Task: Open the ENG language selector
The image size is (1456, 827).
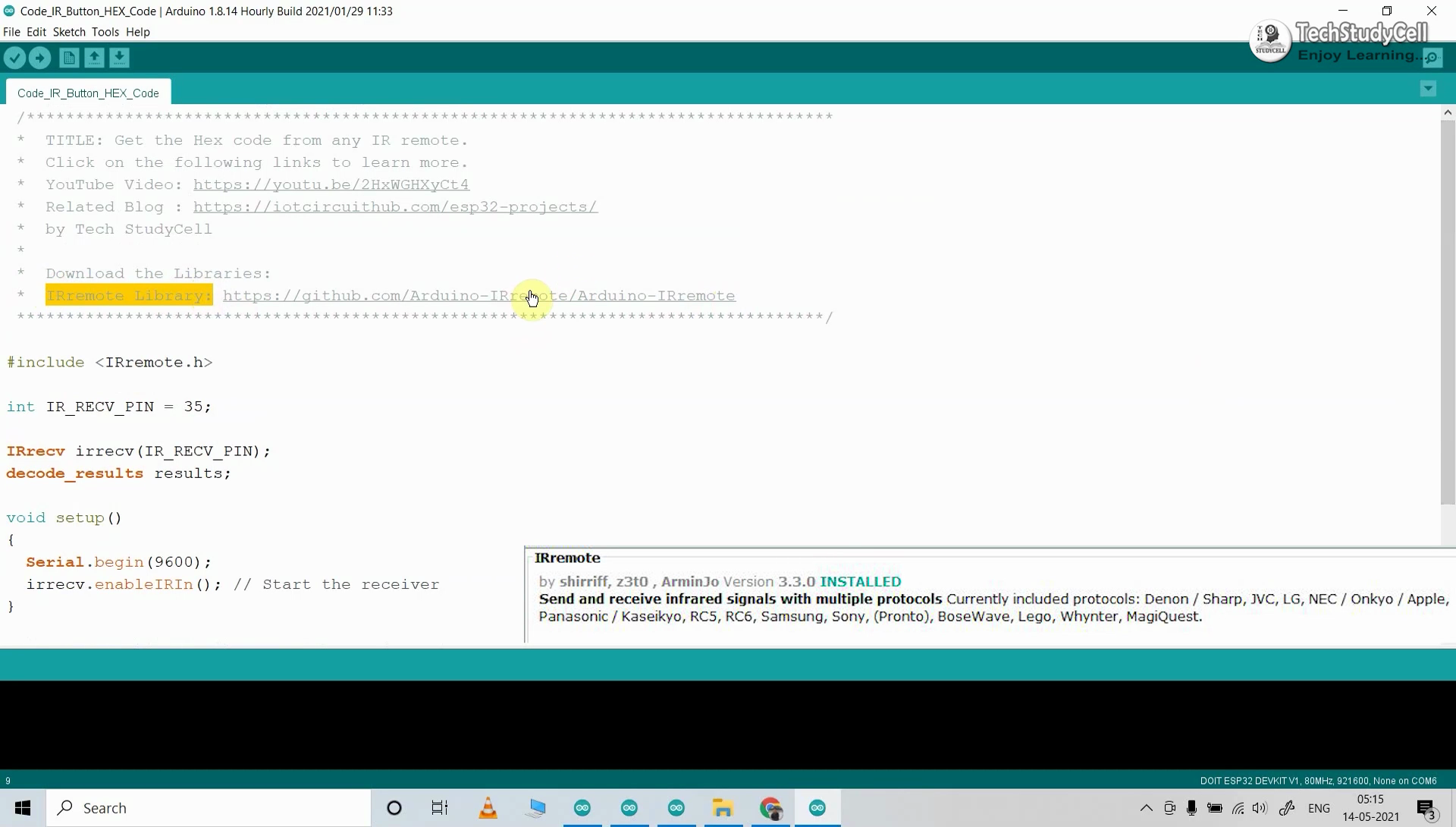Action: pyautogui.click(x=1321, y=807)
